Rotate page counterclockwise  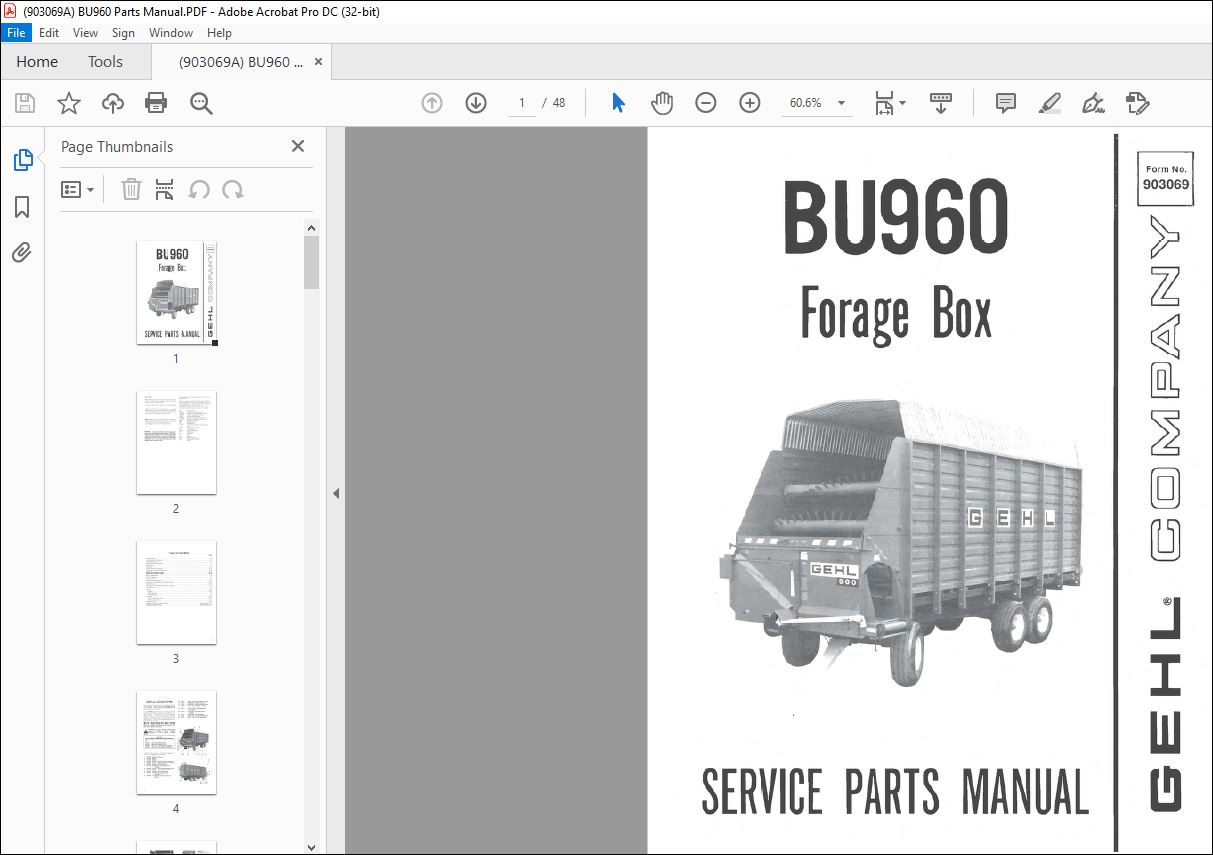pyautogui.click(x=199, y=190)
